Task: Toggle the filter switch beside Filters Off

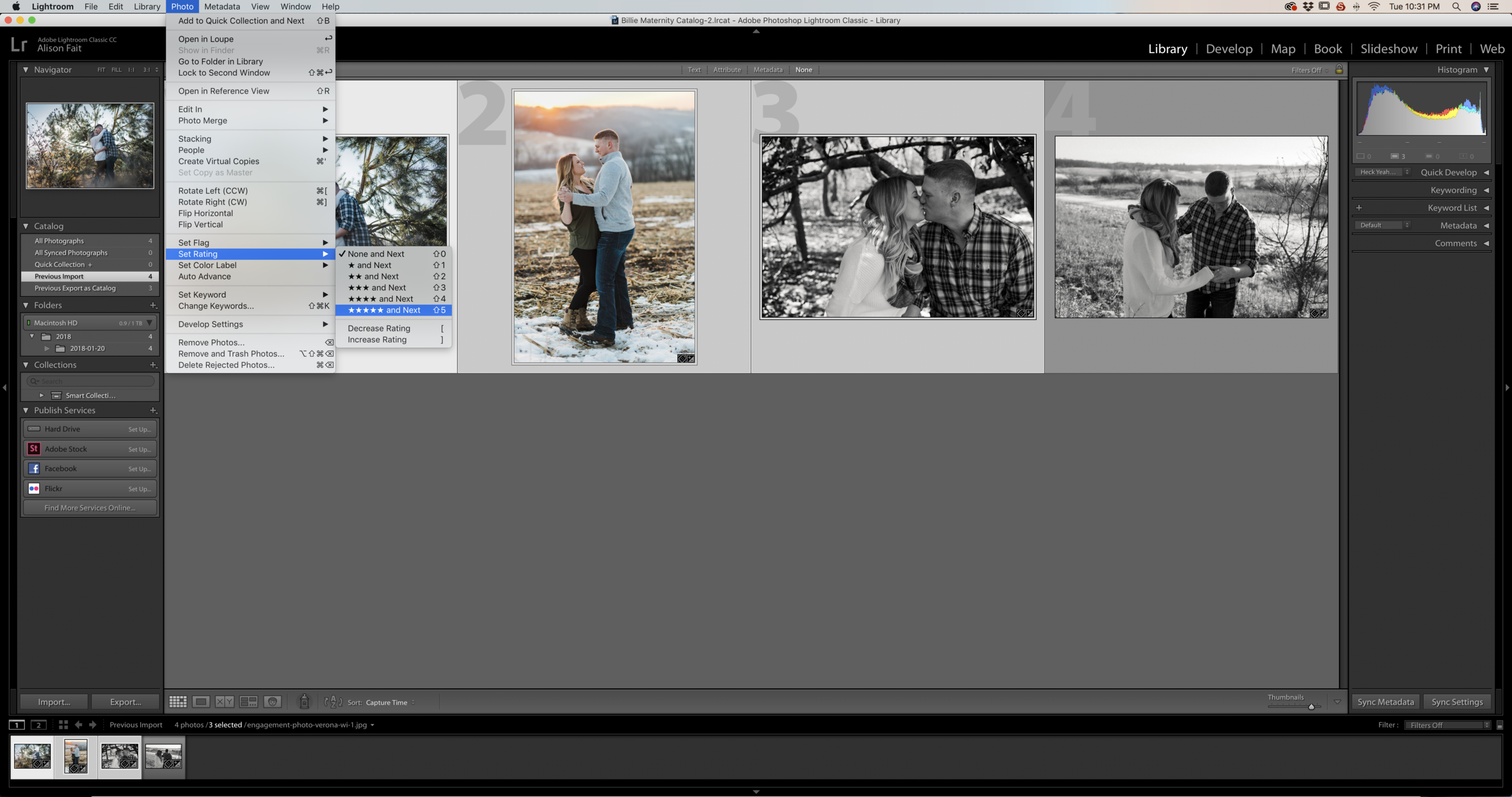Action: (x=1500, y=725)
